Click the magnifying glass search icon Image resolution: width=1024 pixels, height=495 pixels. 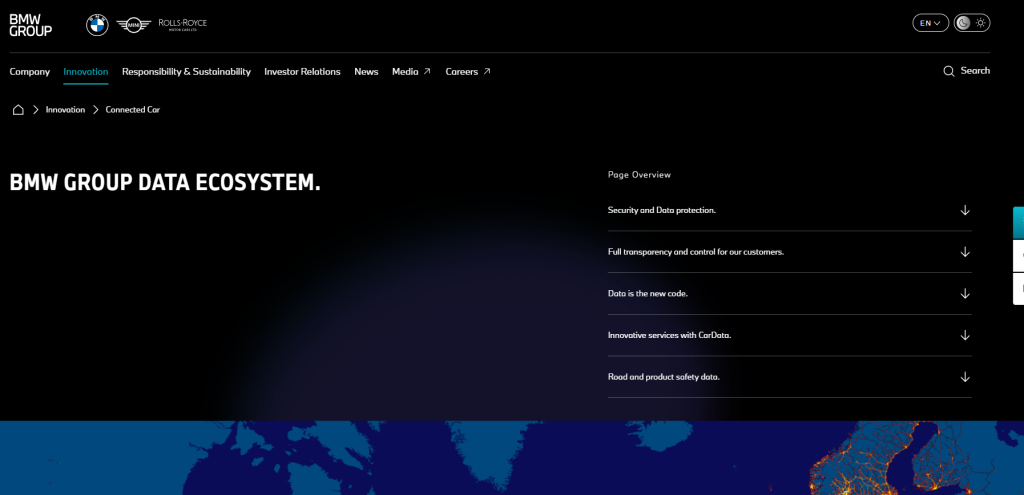point(949,71)
